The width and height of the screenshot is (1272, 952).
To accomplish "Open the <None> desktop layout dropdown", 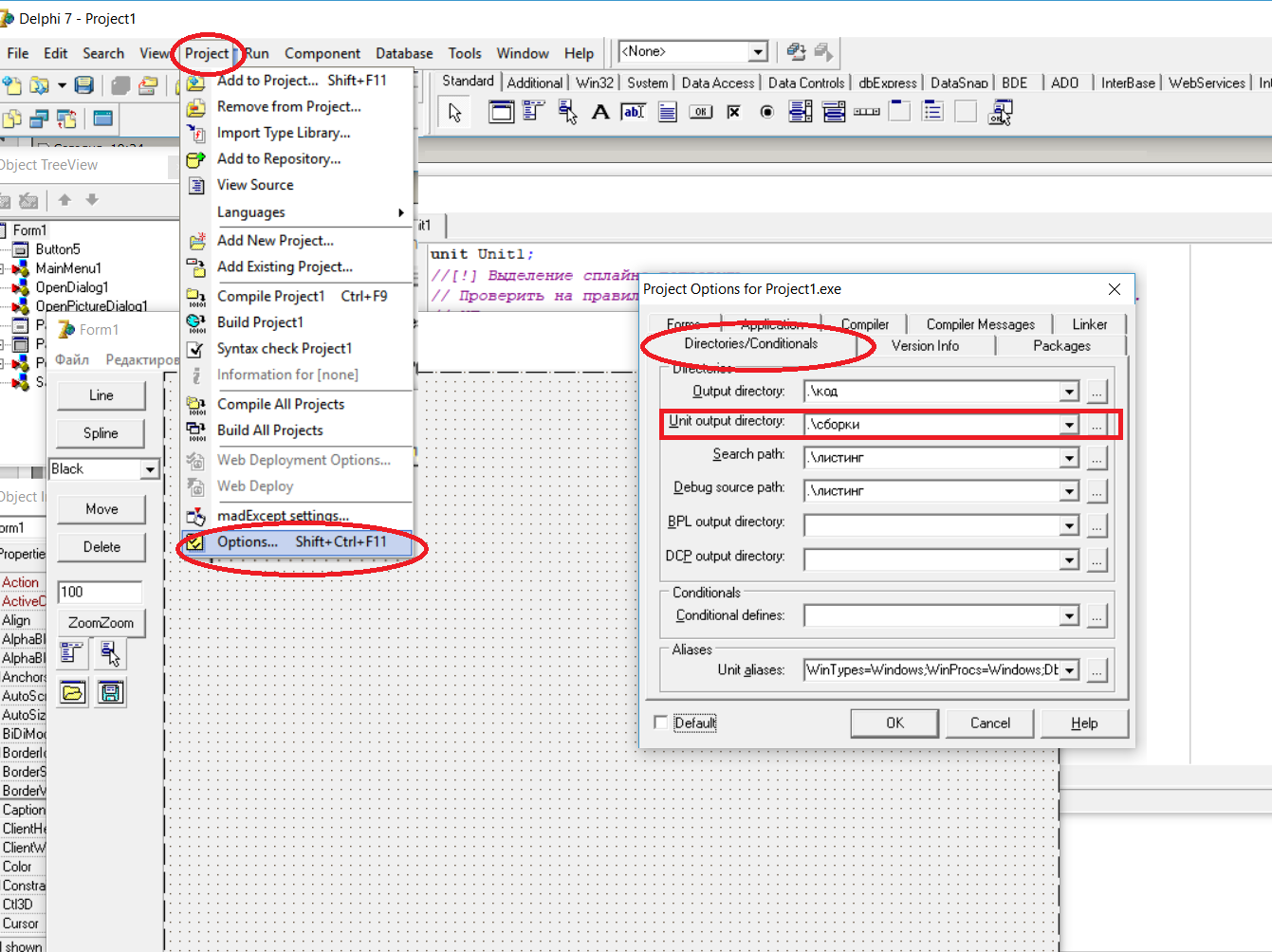I will pyautogui.click(x=758, y=51).
